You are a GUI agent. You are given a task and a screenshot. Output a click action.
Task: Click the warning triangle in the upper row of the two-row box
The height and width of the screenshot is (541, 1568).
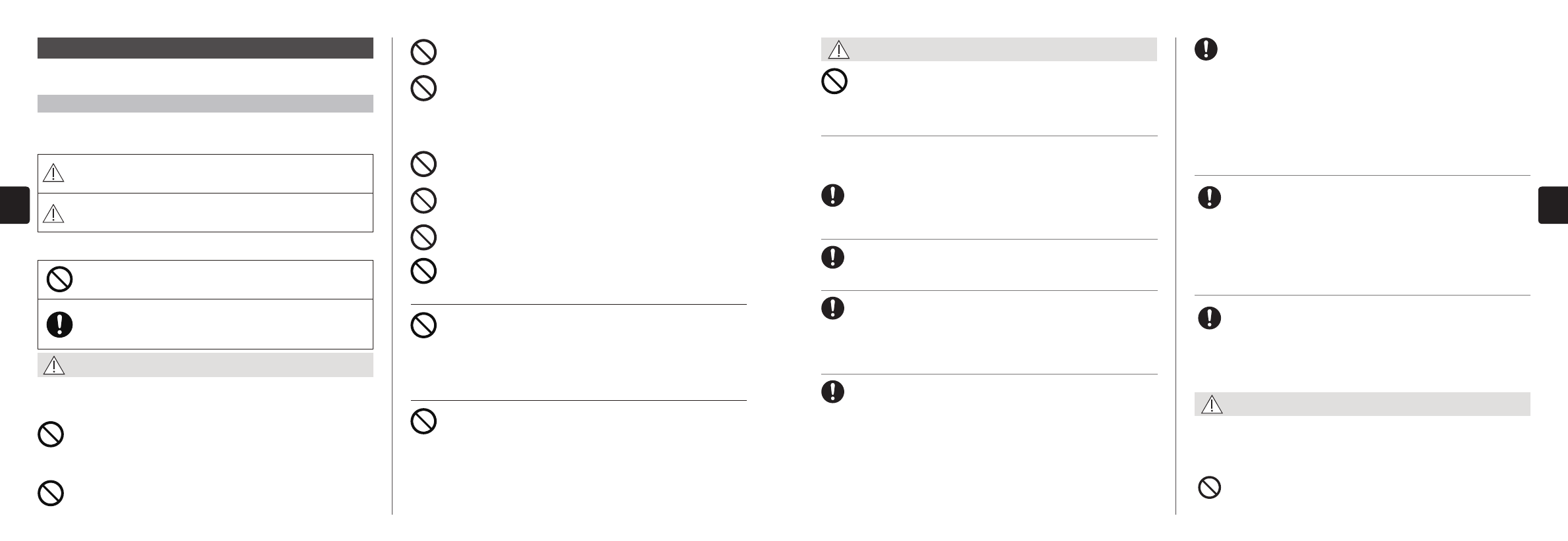click(53, 173)
